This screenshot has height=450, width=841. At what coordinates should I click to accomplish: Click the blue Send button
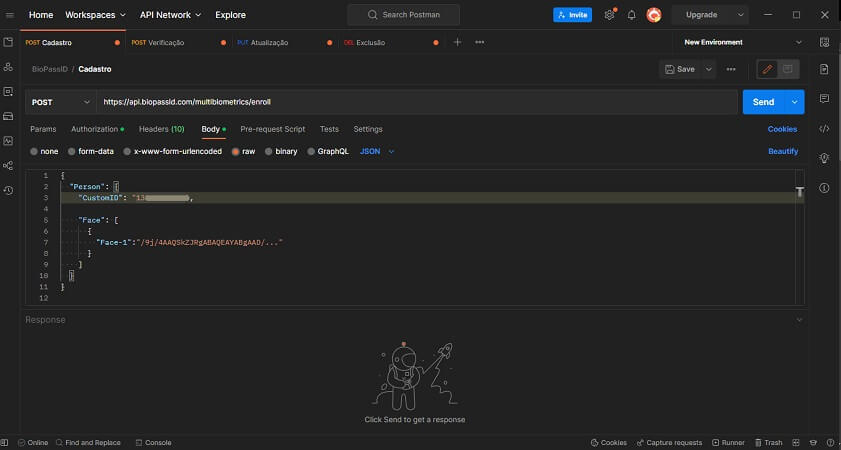pyautogui.click(x=763, y=102)
